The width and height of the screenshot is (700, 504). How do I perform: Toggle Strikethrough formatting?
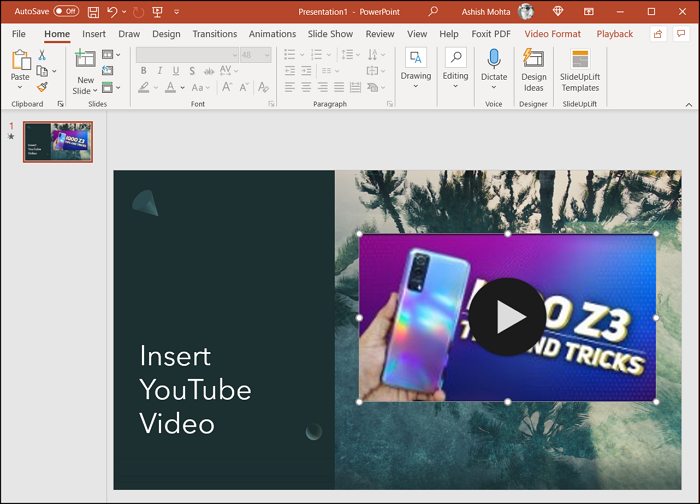point(208,71)
